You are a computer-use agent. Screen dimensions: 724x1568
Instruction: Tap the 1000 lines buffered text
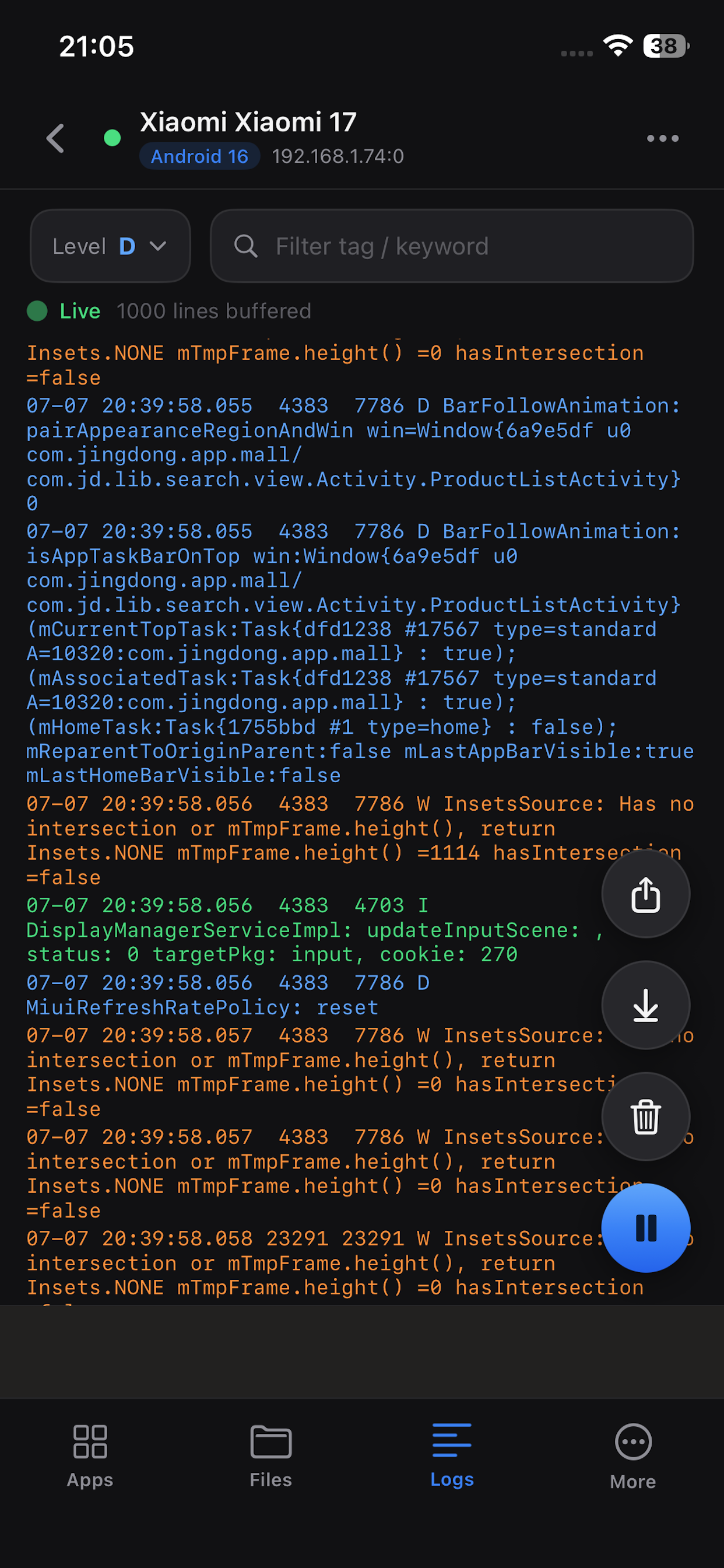[213, 311]
